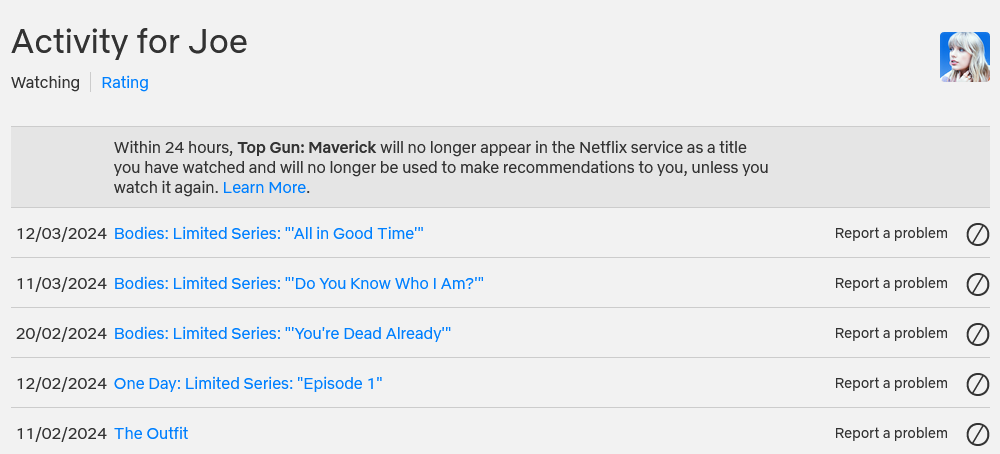Screen dimensions: 1000x454
Task: Open The Outfit title link
Action: tap(151, 434)
